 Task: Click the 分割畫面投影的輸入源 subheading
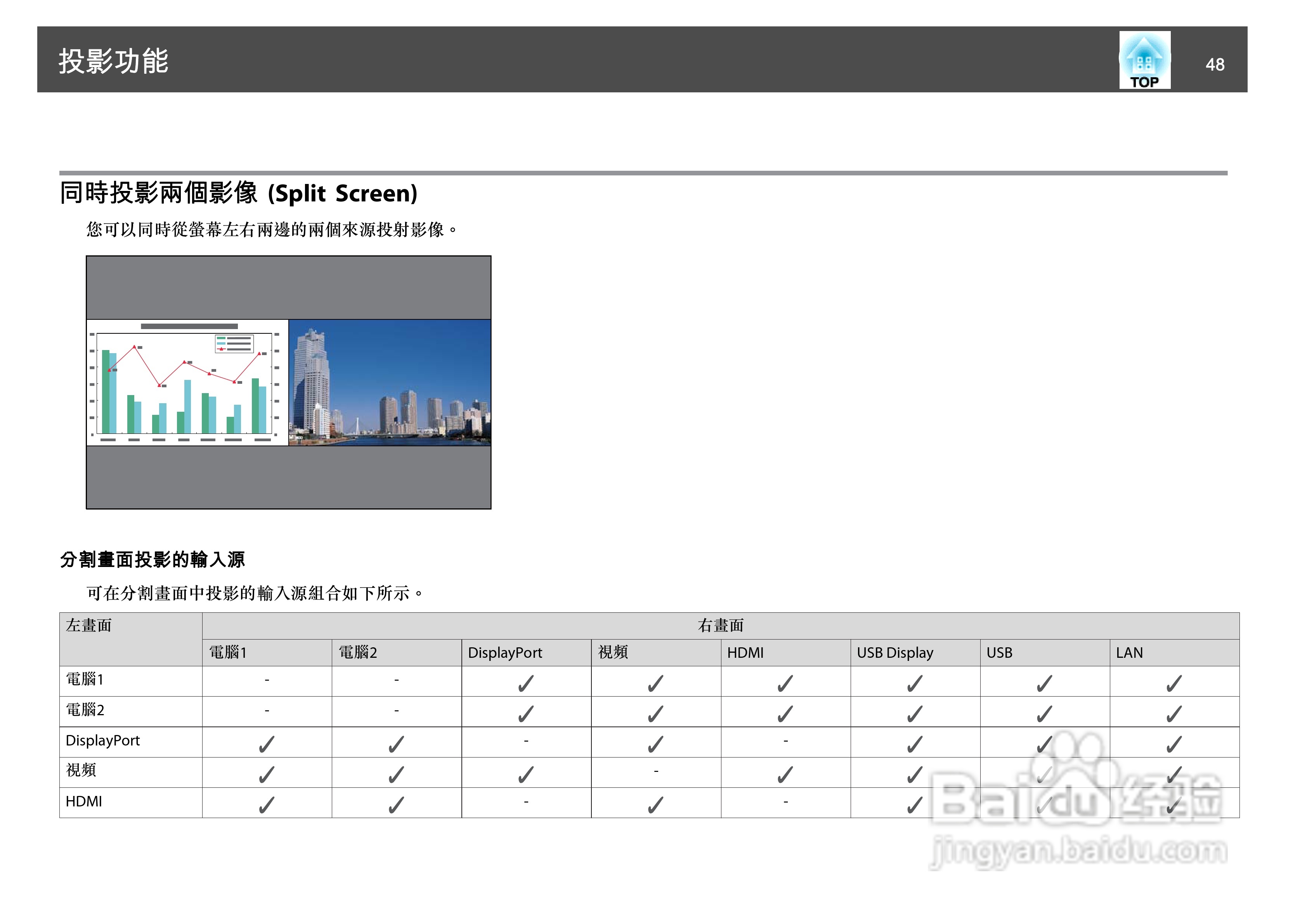tap(153, 559)
